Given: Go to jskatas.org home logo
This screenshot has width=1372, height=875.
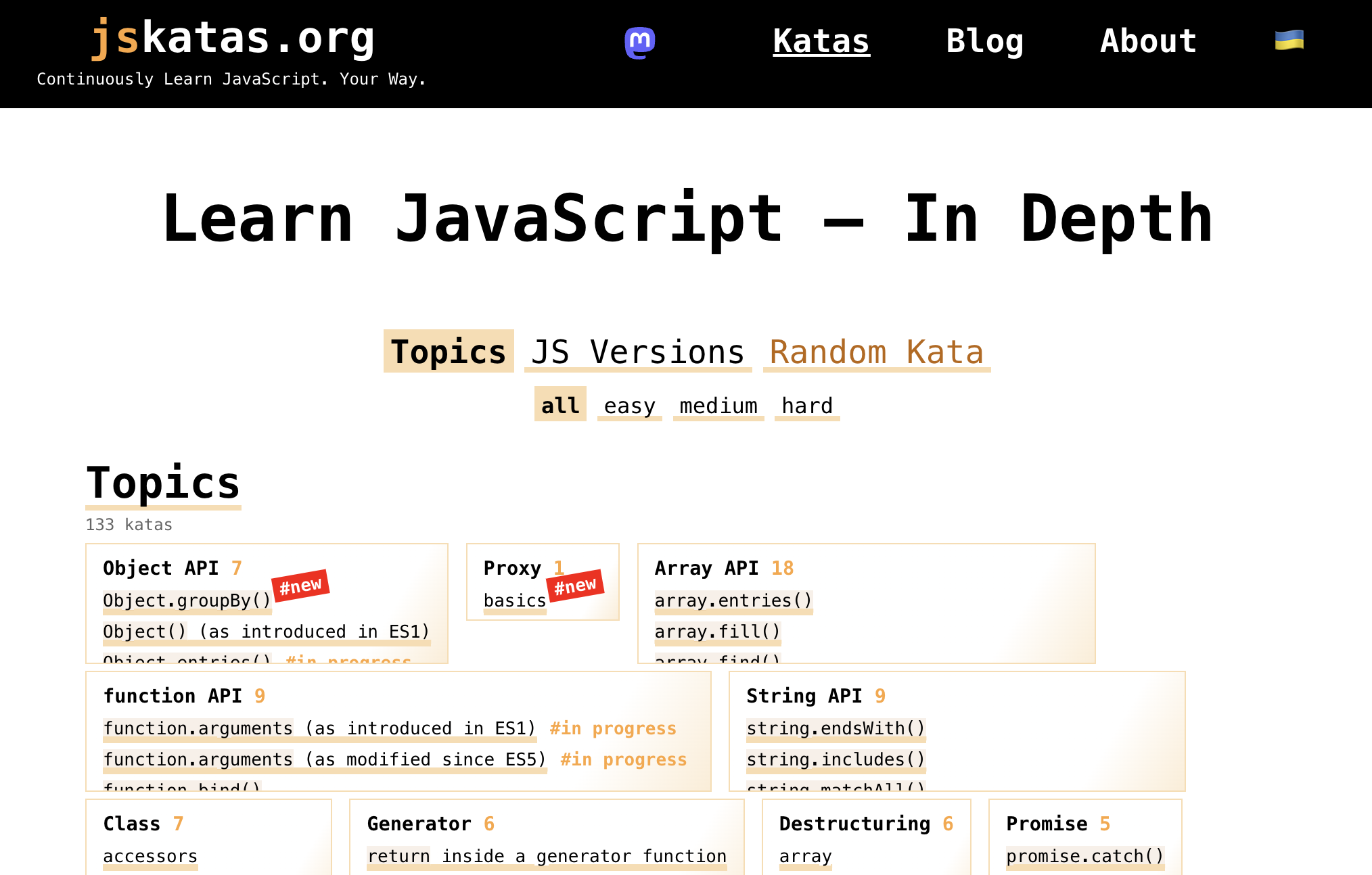Looking at the screenshot, I should [233, 38].
